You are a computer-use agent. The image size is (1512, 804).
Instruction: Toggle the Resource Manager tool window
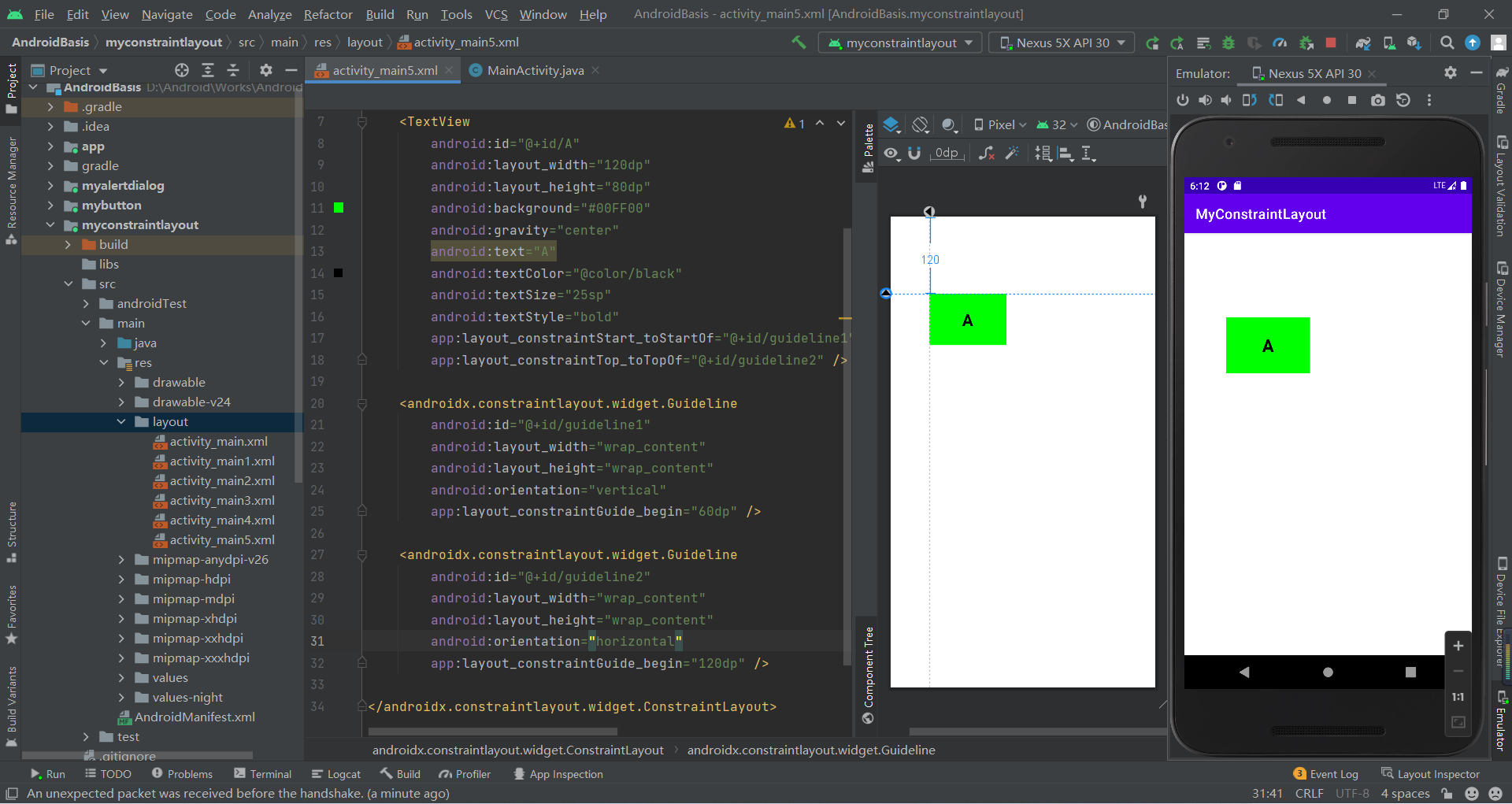click(x=11, y=190)
